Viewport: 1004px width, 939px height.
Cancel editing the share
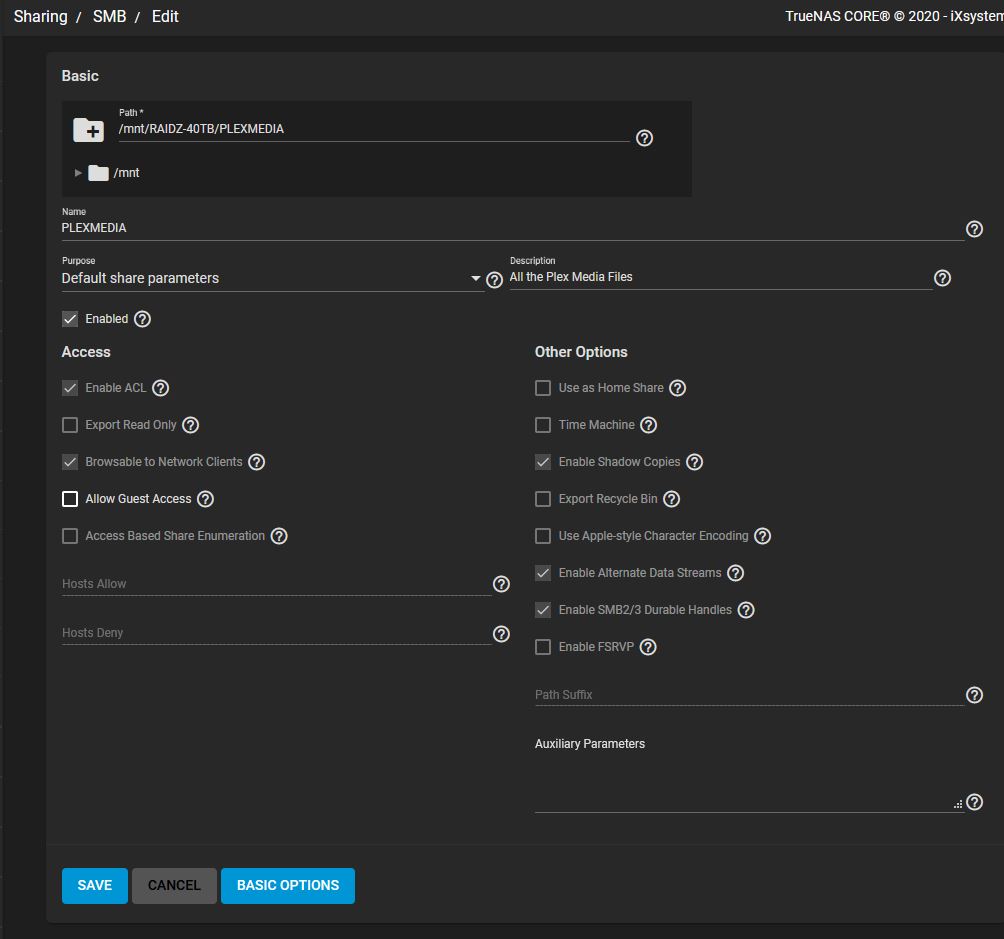[x=174, y=886]
